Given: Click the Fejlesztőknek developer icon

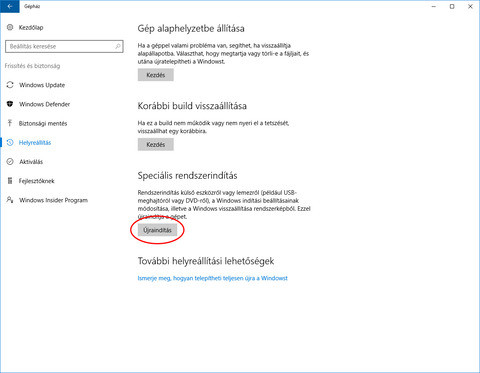Looking at the screenshot, I should point(10,181).
